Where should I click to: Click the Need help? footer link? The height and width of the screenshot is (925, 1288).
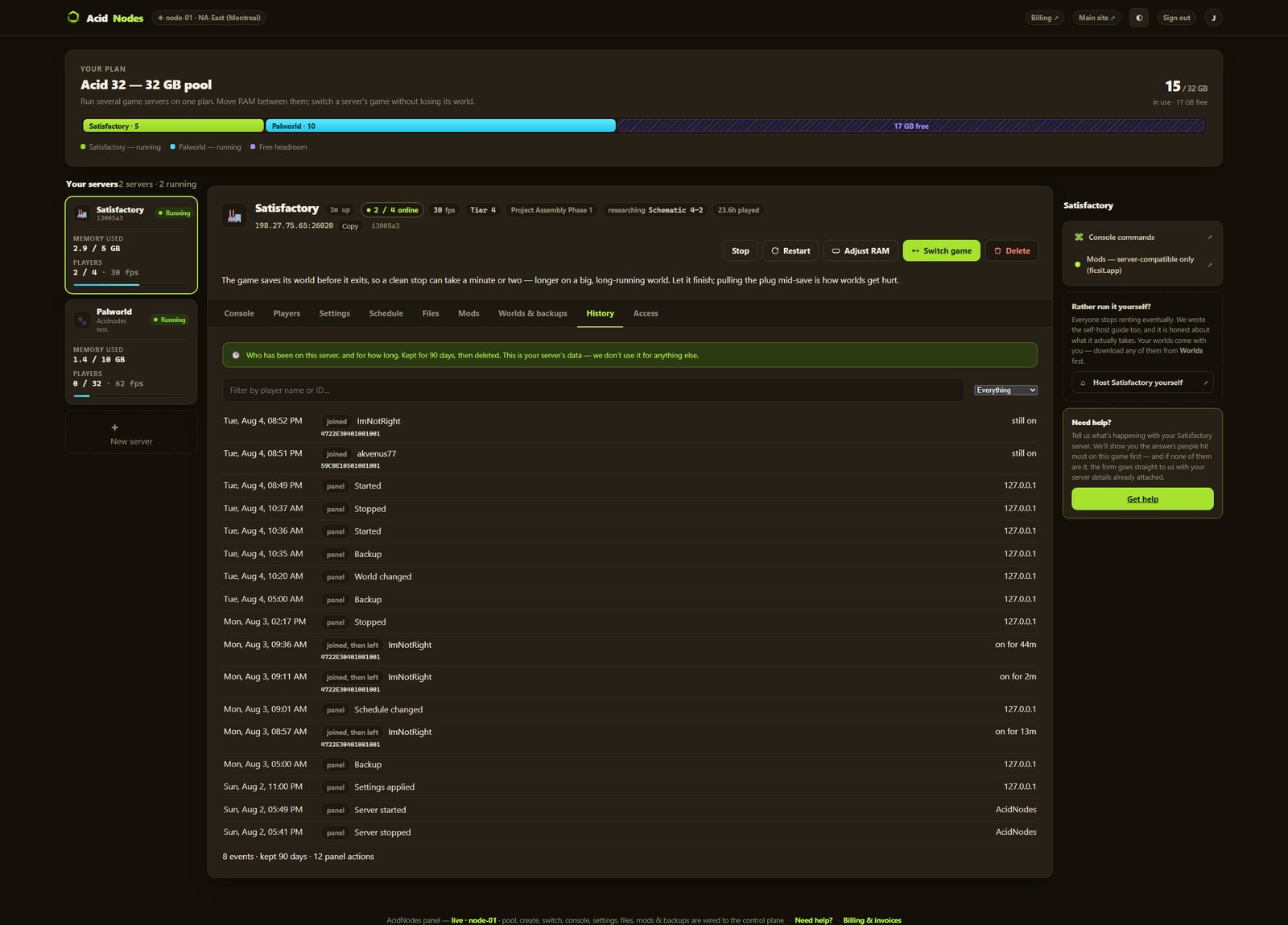[x=813, y=920]
